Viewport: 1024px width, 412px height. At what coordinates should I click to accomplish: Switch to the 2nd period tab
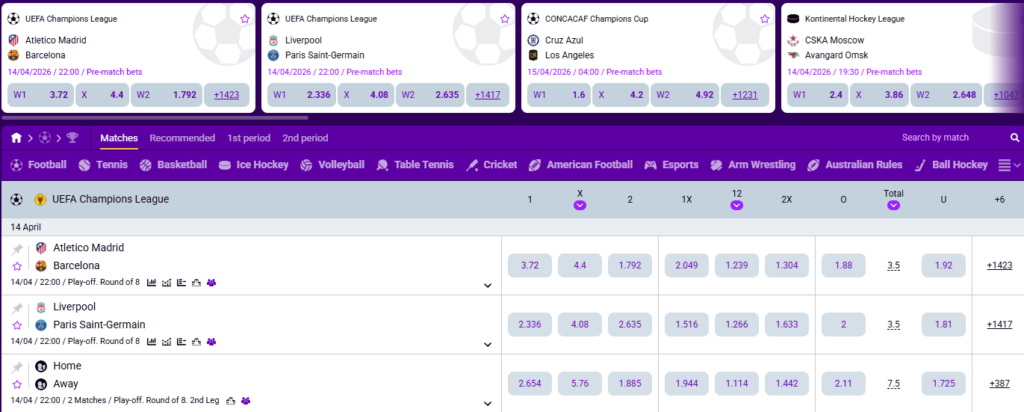pyautogui.click(x=305, y=138)
